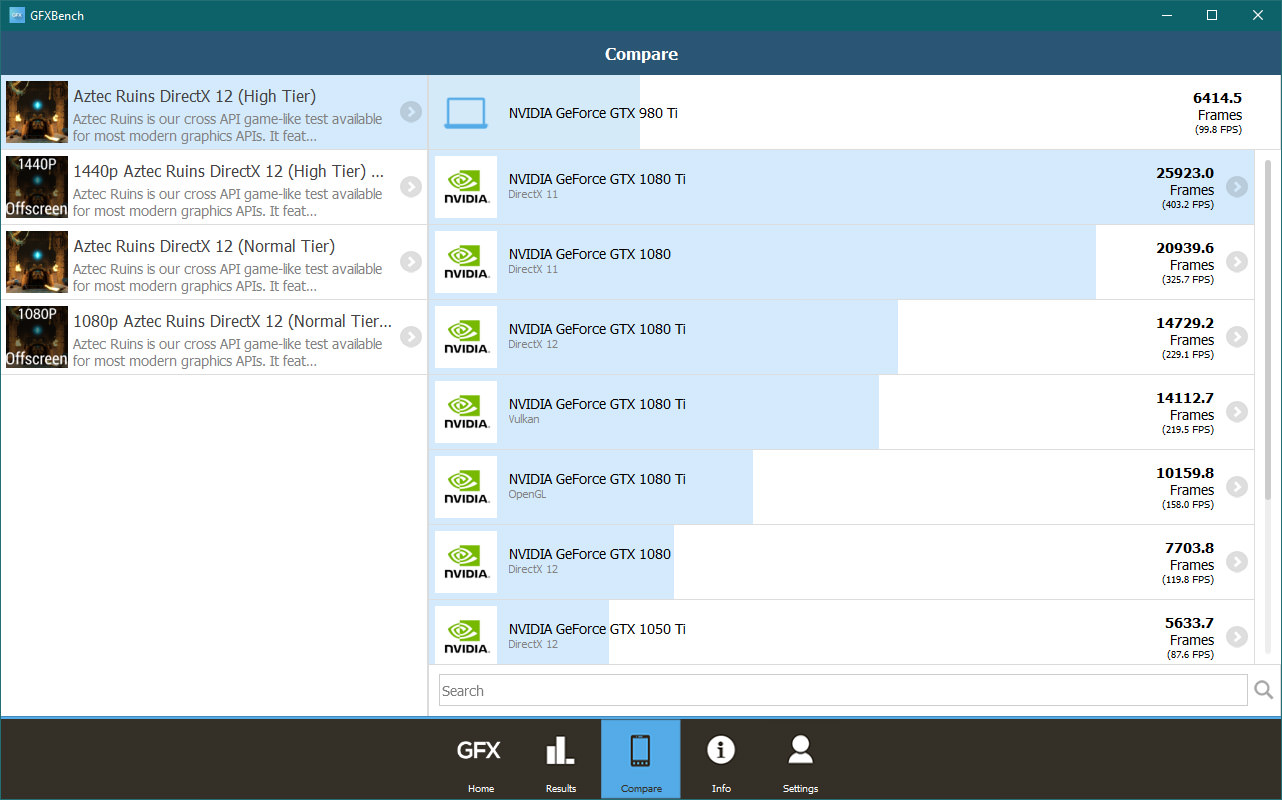Choose Aztec Ruins DirectX 12 (Normal Tier) title
This screenshot has width=1282, height=800.
204,246
